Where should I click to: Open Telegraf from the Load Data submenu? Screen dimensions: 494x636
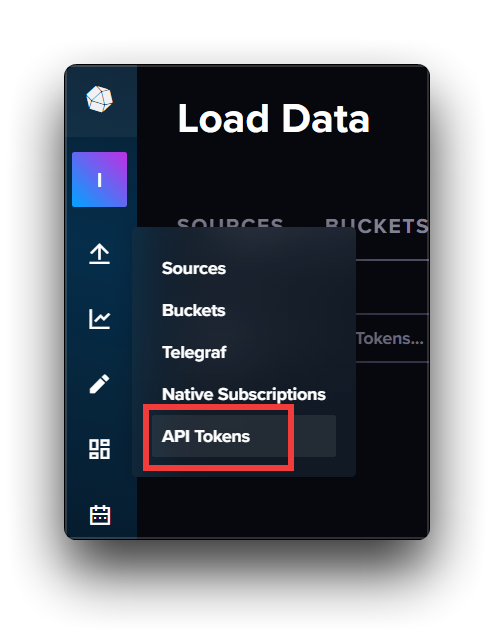coord(194,352)
